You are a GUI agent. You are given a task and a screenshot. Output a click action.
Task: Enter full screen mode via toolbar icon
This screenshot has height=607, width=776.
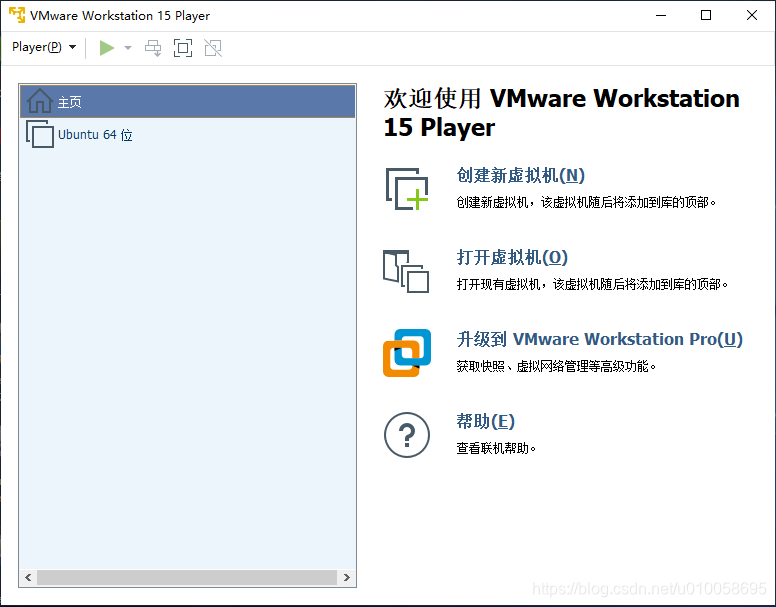tap(183, 48)
